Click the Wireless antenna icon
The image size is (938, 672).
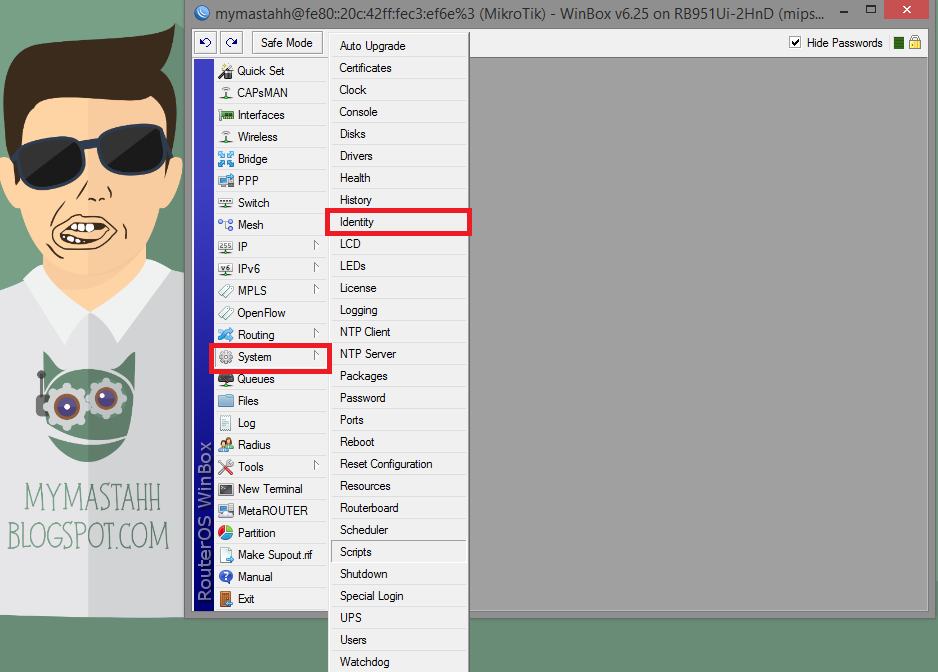226,137
